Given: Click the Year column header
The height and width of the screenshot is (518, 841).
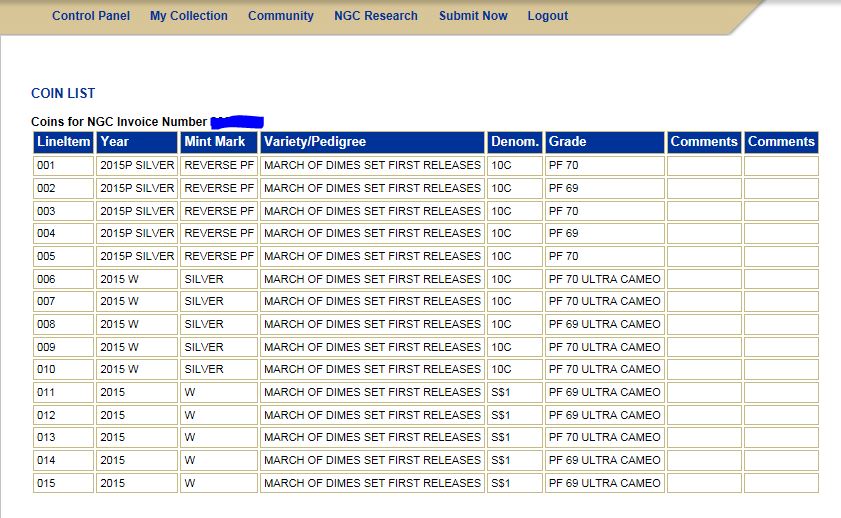Looking at the screenshot, I should pyautogui.click(x=136, y=142).
